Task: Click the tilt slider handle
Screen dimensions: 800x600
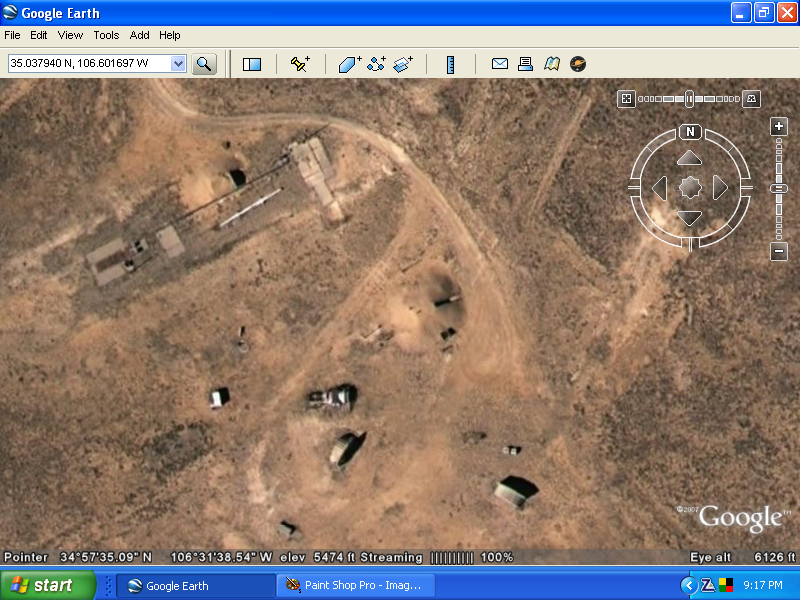Action: click(x=689, y=99)
